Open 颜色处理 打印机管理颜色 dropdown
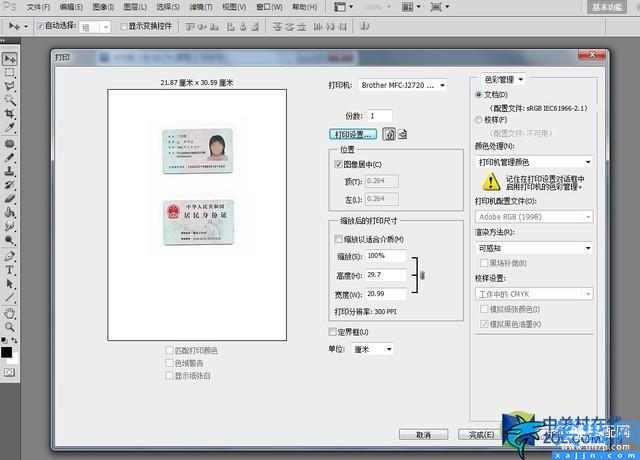This screenshot has width=640, height=460. coord(534,162)
